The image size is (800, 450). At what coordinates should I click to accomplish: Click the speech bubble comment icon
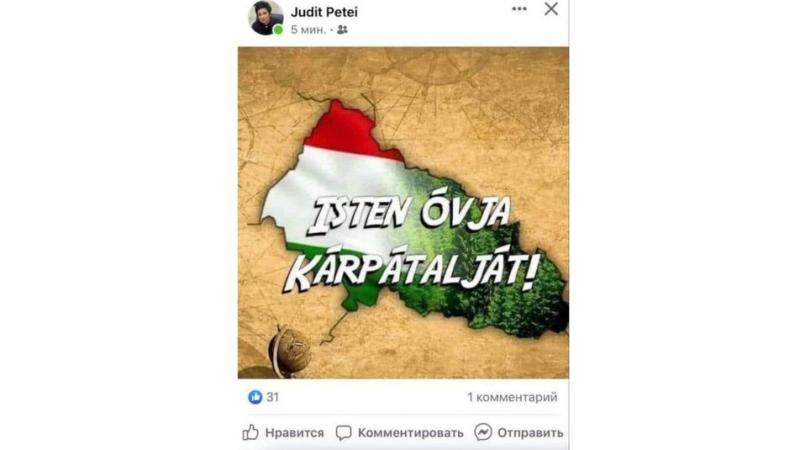343,433
